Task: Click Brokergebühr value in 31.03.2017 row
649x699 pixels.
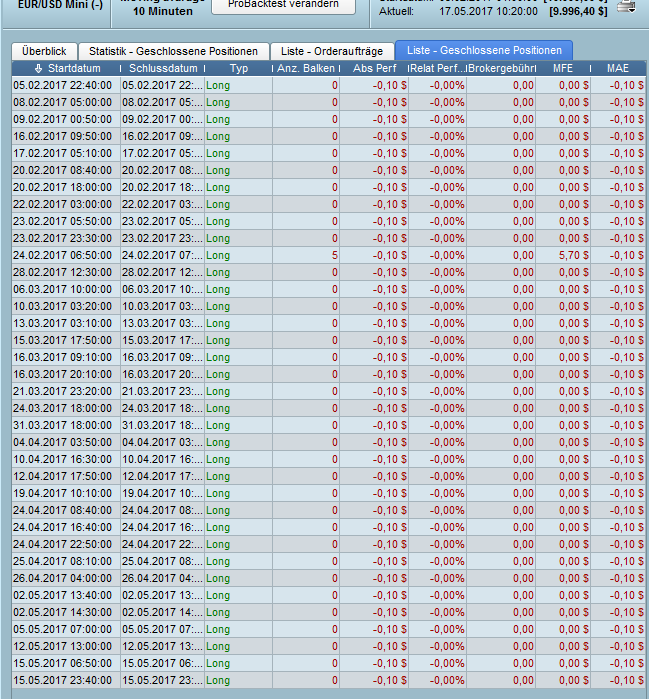Action: point(523,425)
